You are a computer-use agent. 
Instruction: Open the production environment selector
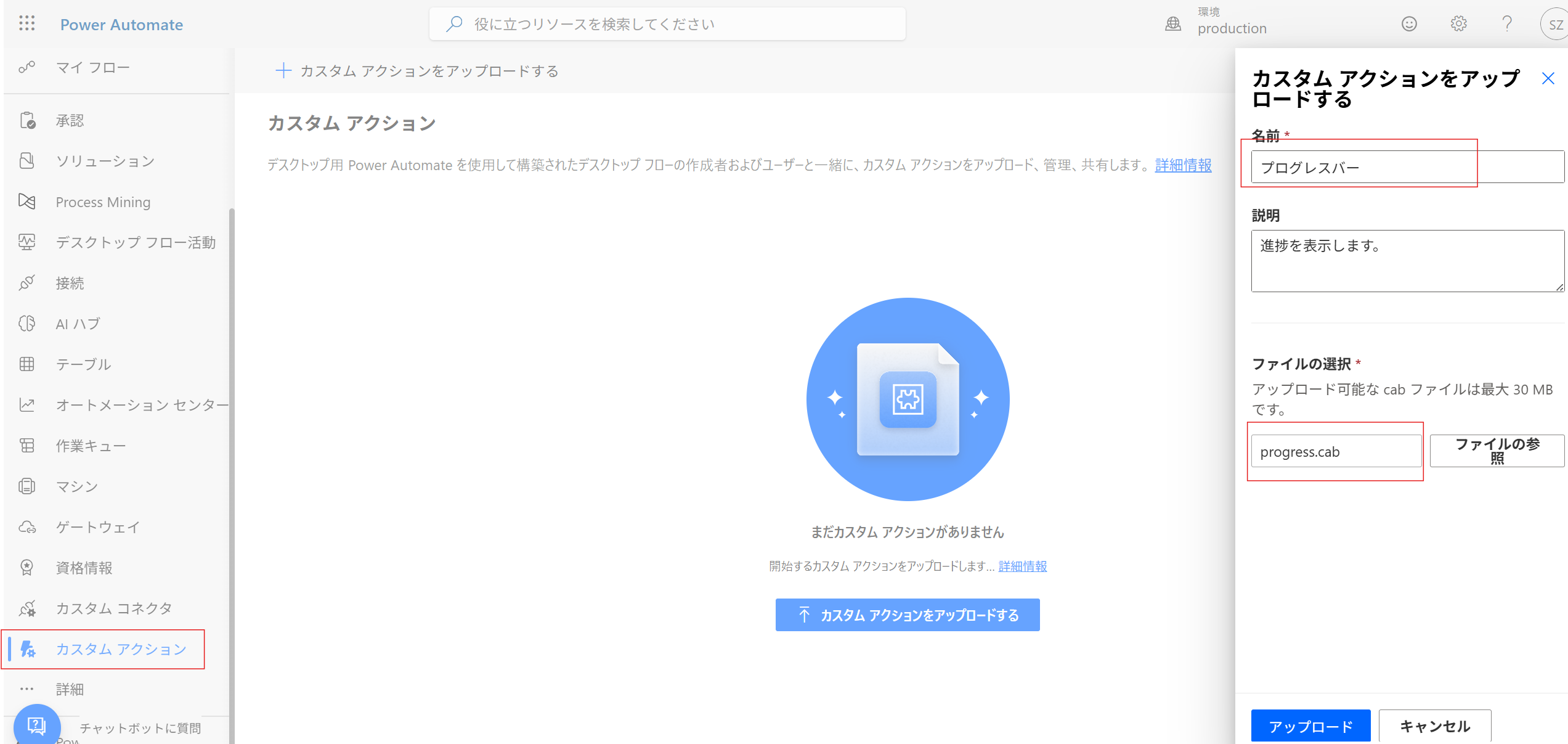(1232, 28)
